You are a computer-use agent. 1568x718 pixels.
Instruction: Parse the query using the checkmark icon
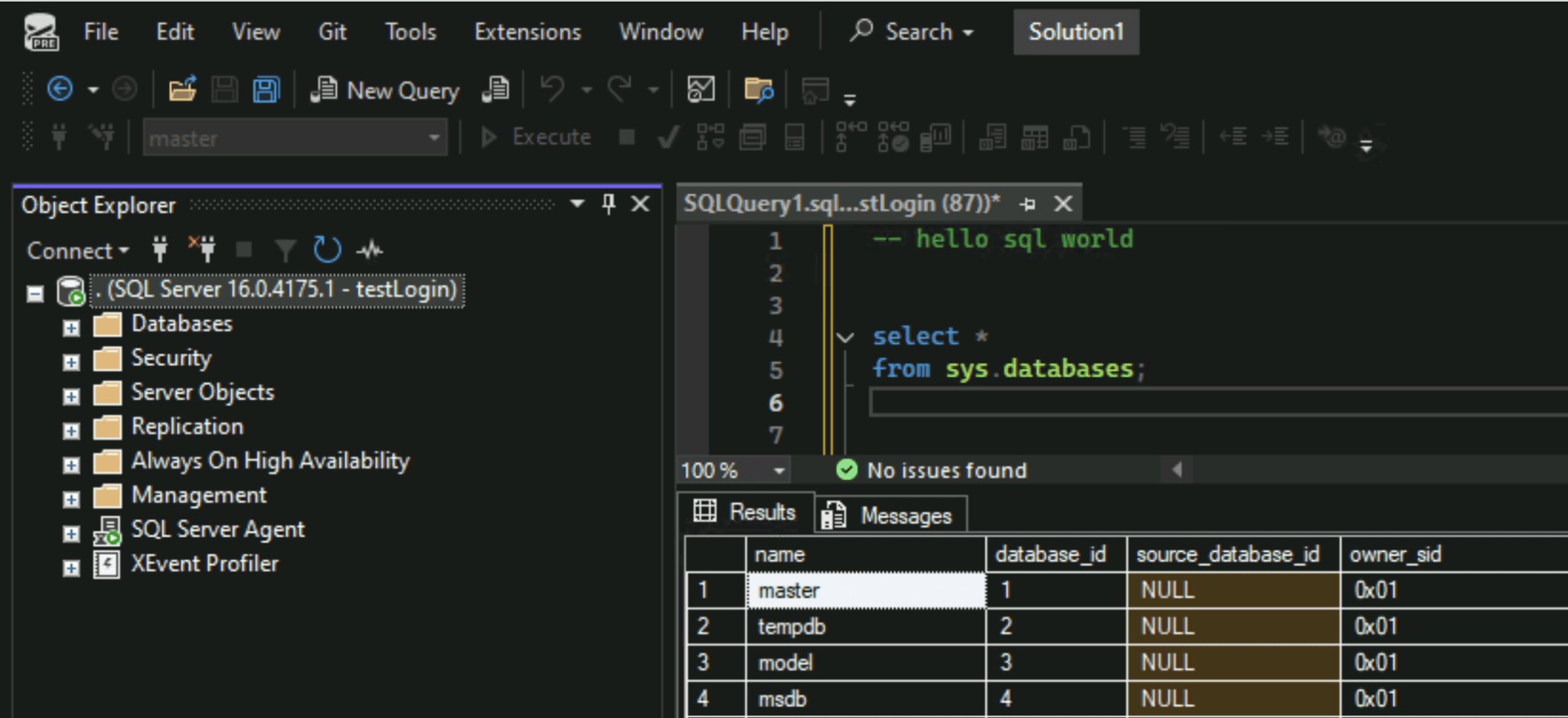tap(667, 138)
